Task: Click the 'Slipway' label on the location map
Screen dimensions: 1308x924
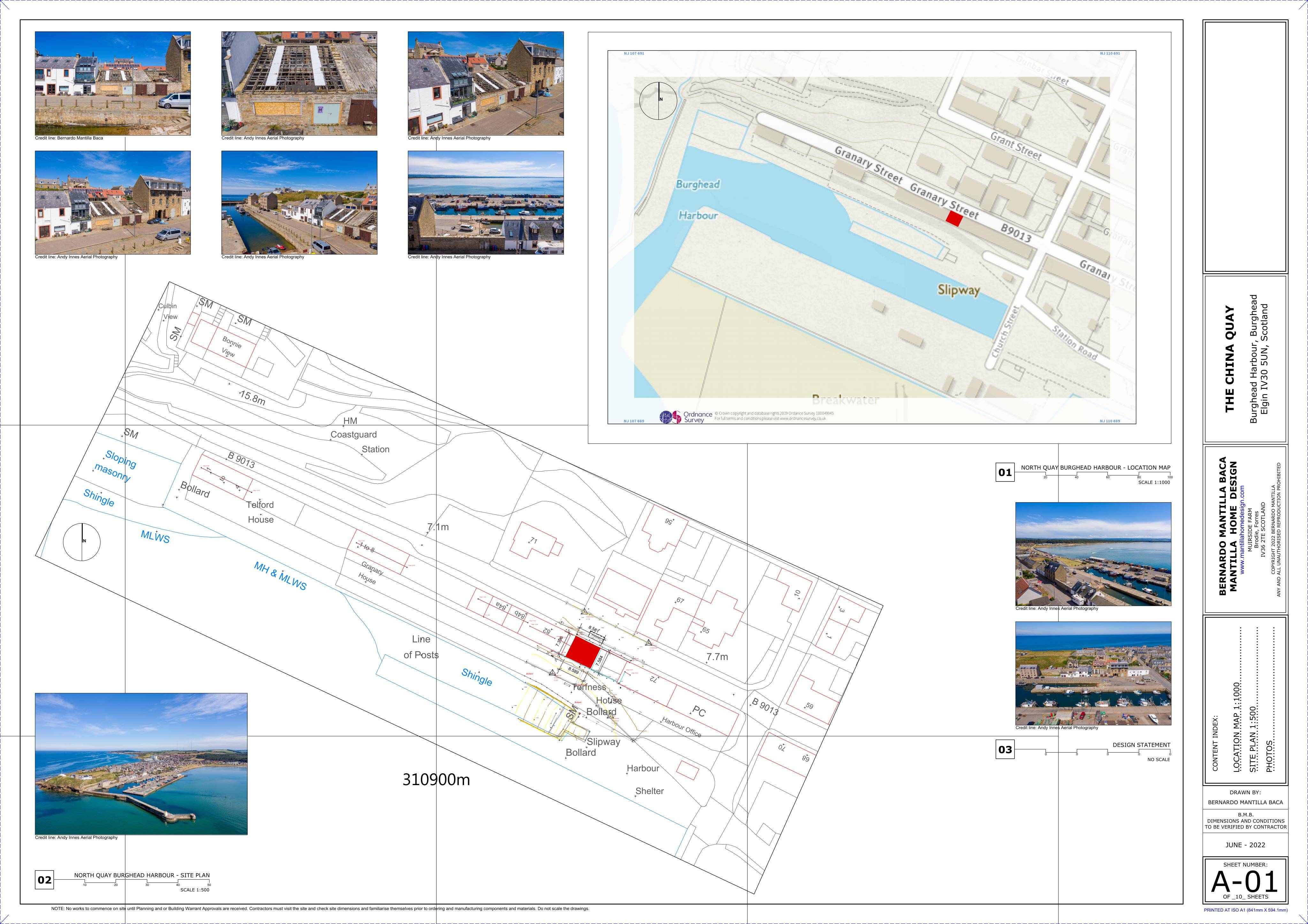Action: click(959, 290)
